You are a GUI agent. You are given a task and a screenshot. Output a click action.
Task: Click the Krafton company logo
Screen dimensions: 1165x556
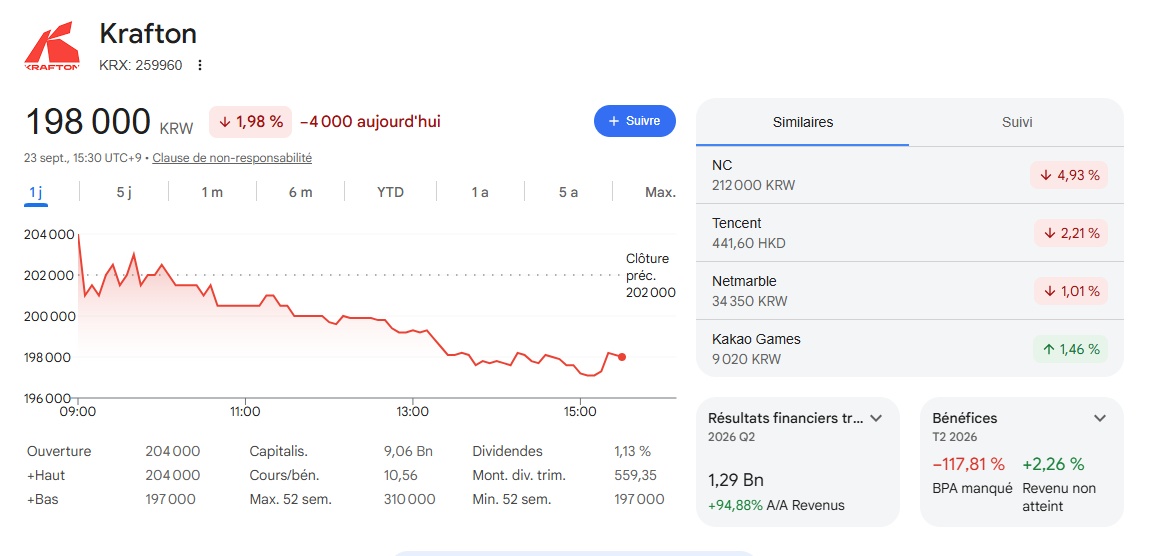tap(52, 46)
